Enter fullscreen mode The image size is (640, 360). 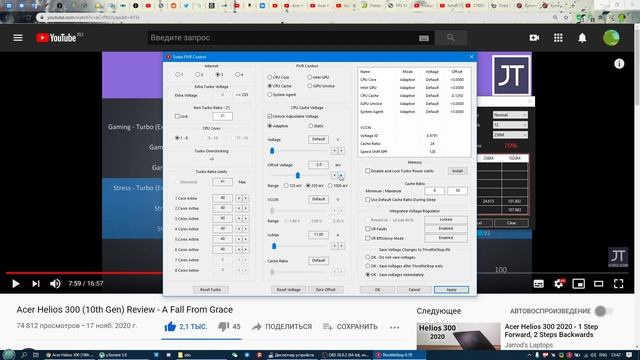618,284
